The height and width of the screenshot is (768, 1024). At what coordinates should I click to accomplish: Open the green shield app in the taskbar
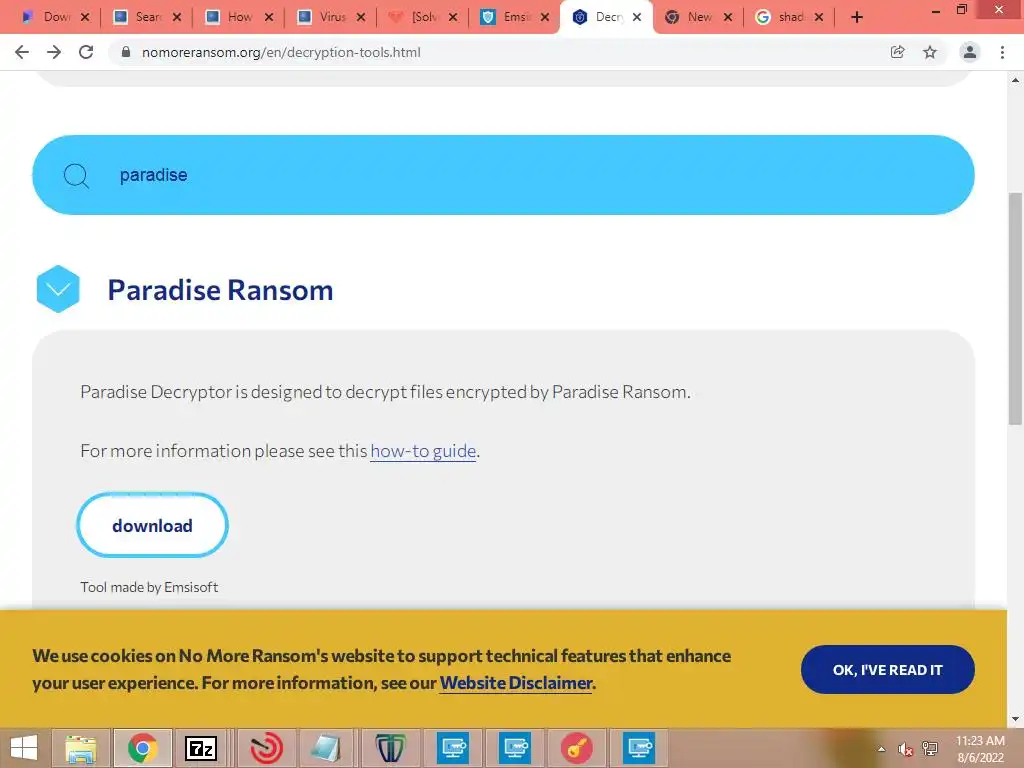click(390, 748)
